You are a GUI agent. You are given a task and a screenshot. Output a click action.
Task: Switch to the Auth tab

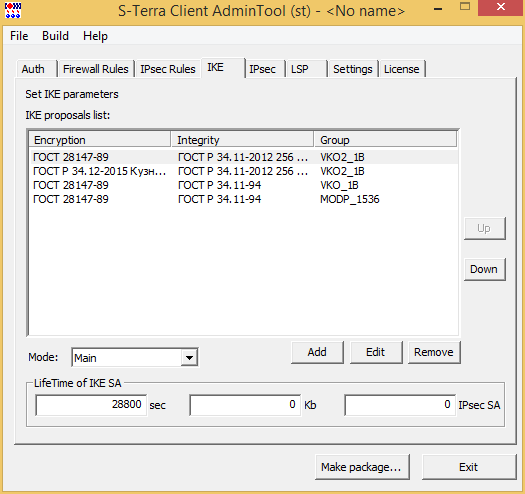coord(37,69)
